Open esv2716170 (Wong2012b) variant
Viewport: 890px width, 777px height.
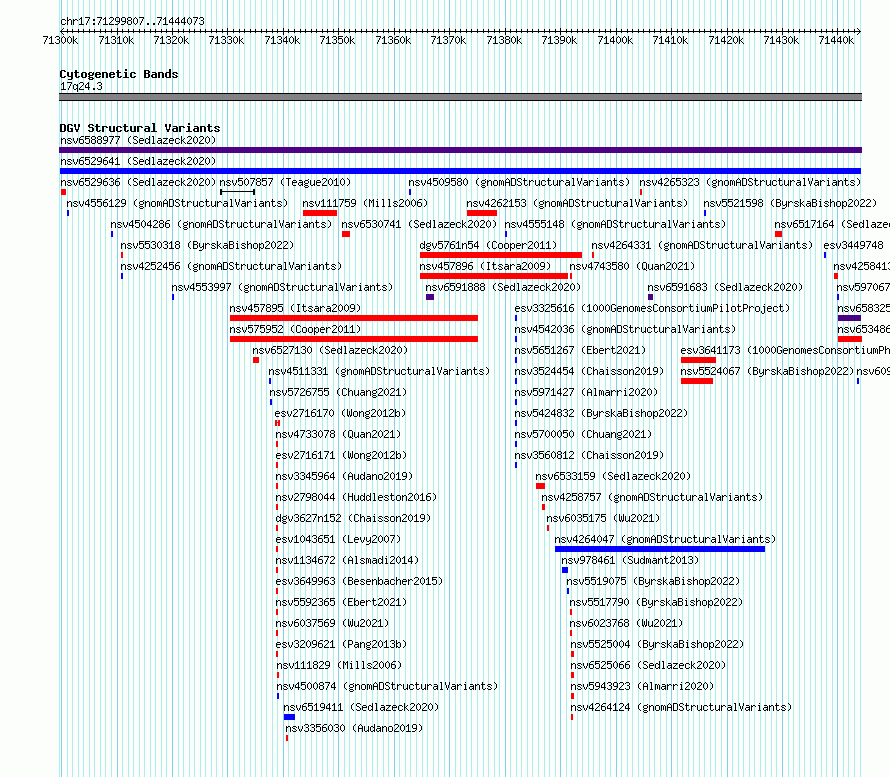(340, 413)
